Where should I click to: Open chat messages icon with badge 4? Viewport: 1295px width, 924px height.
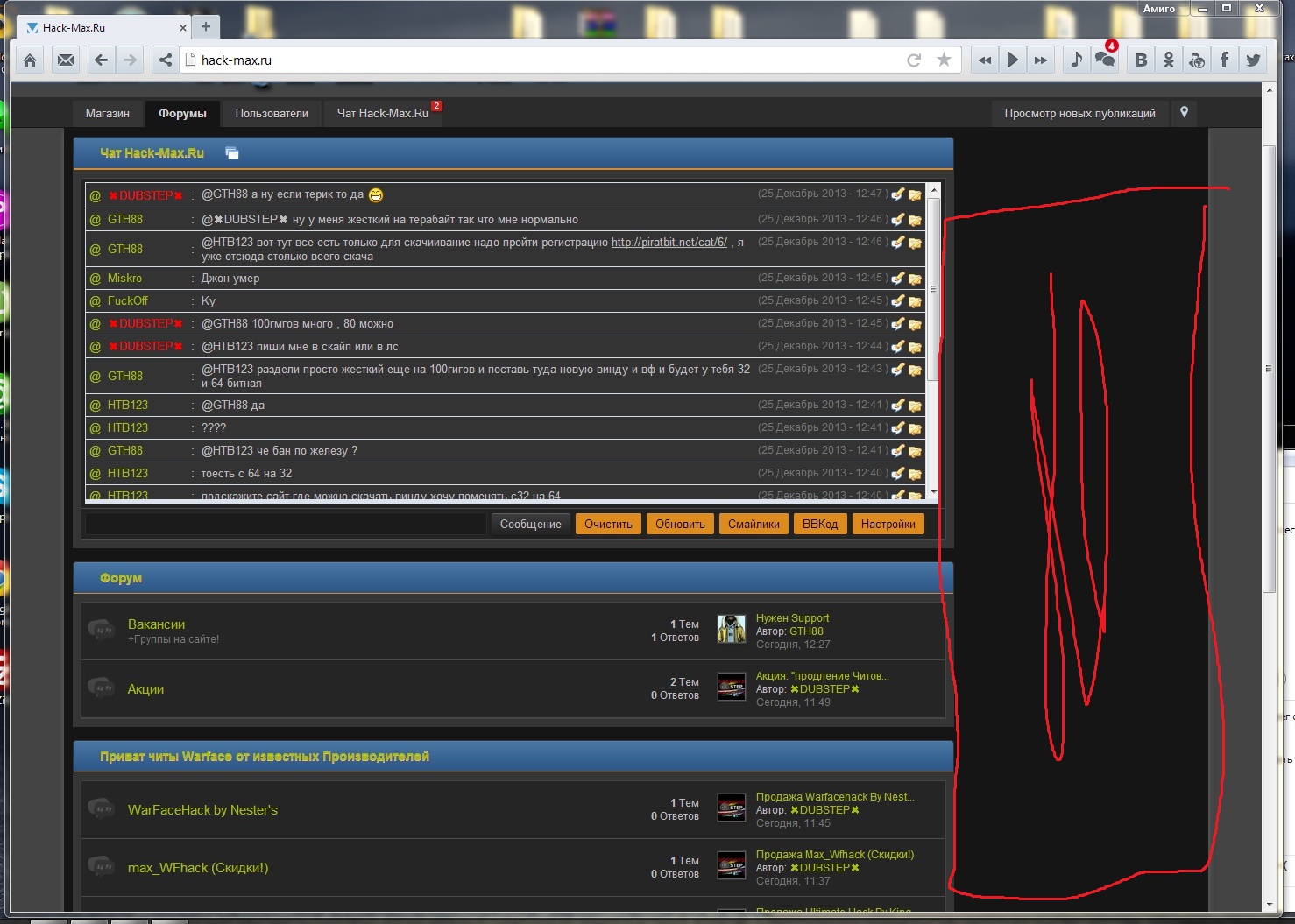click(1106, 60)
